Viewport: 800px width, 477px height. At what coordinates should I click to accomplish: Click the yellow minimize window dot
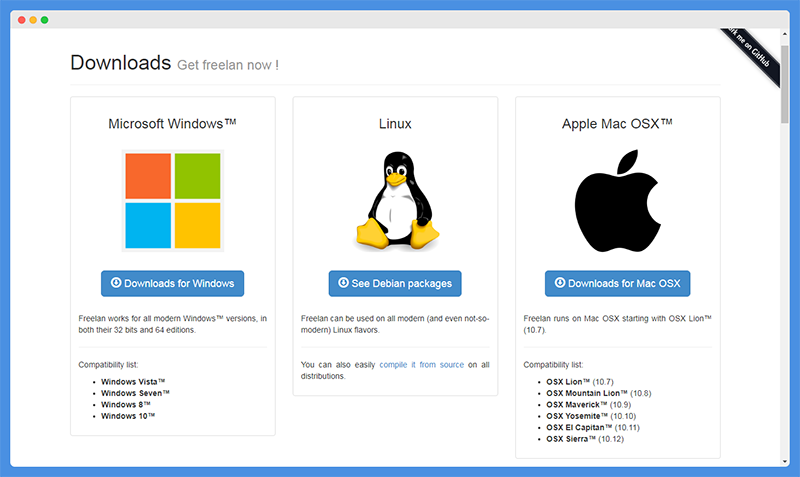(33, 20)
